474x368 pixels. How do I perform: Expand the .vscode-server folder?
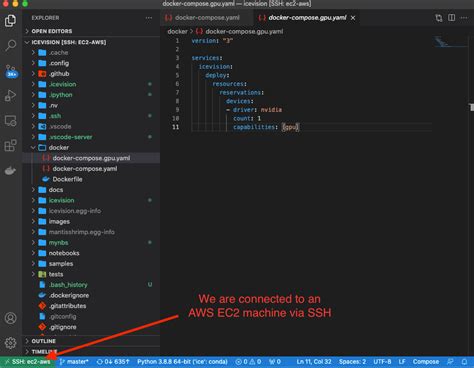(91, 137)
